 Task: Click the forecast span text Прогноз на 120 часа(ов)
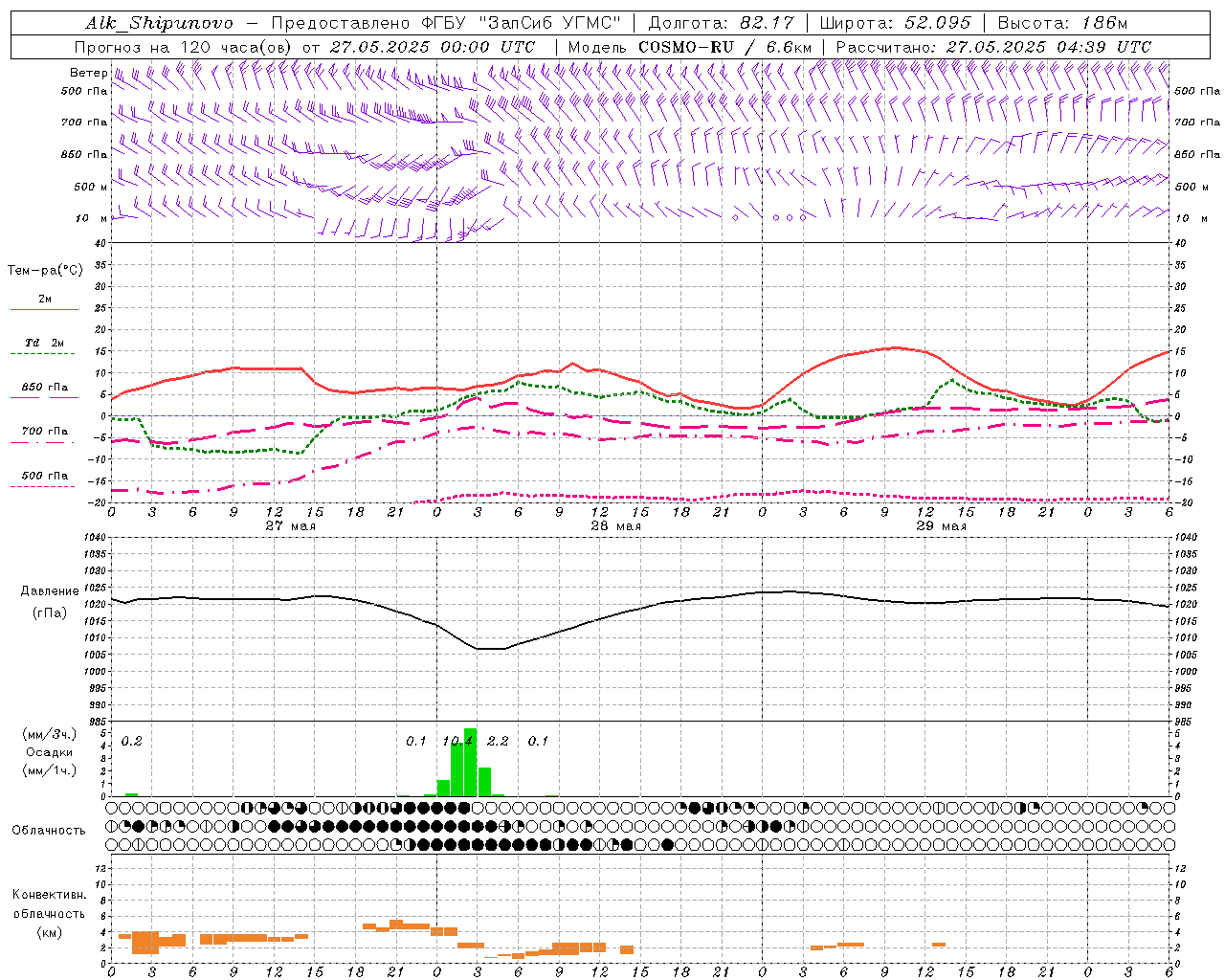pyautogui.click(x=185, y=47)
